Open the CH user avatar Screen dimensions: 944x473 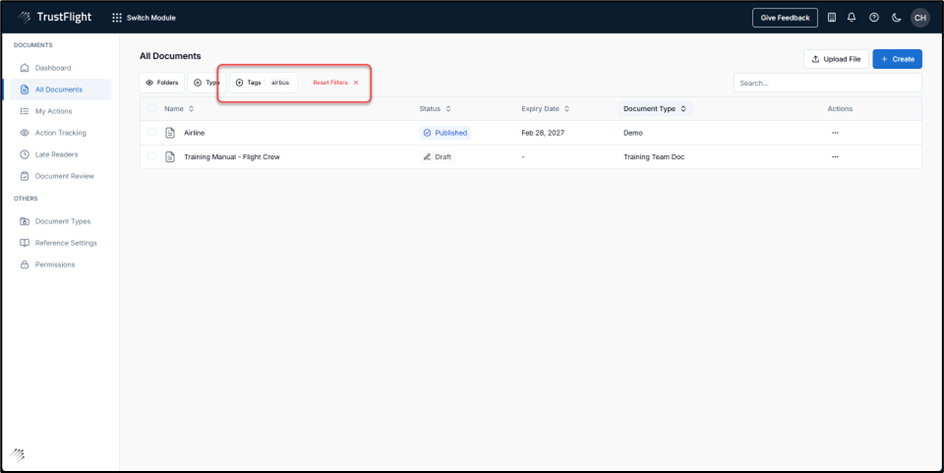click(x=919, y=18)
